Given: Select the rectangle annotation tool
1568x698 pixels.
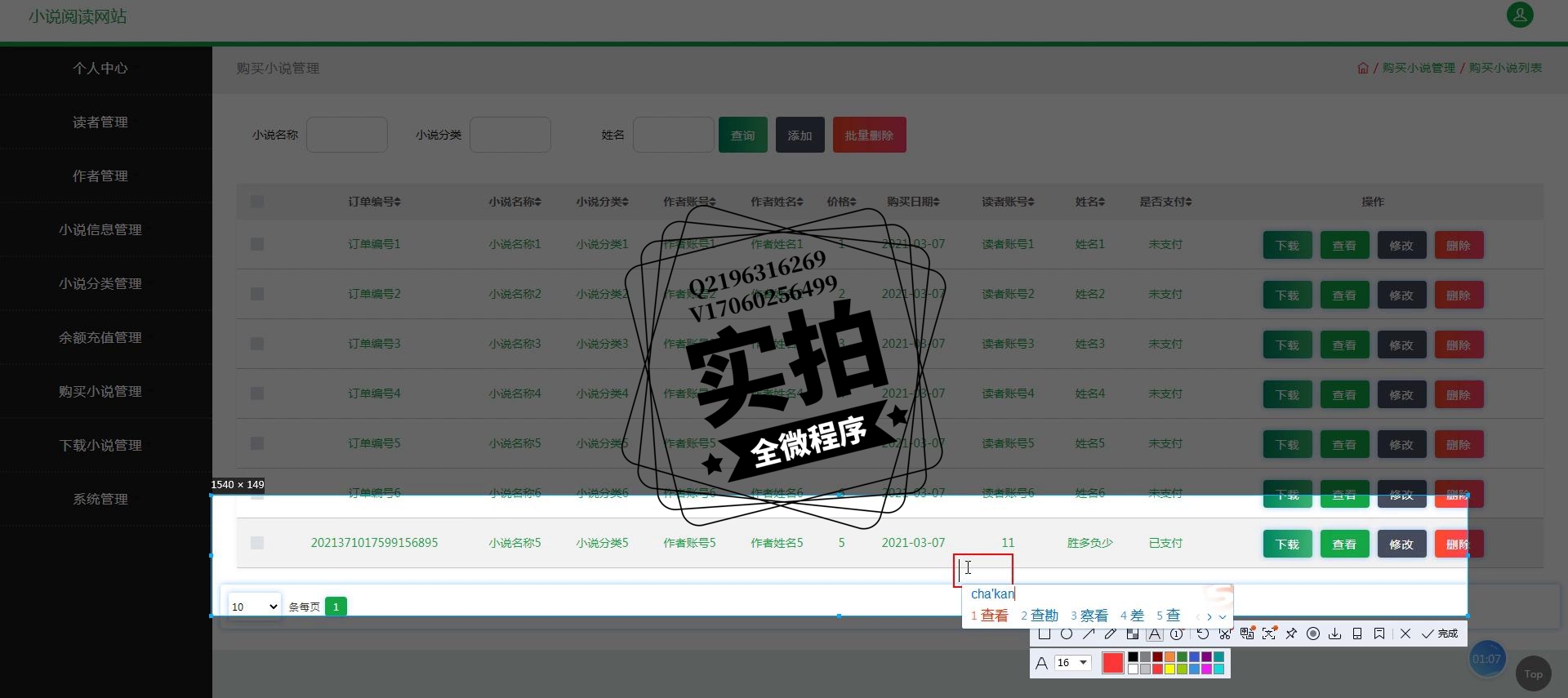Looking at the screenshot, I should (x=1045, y=634).
